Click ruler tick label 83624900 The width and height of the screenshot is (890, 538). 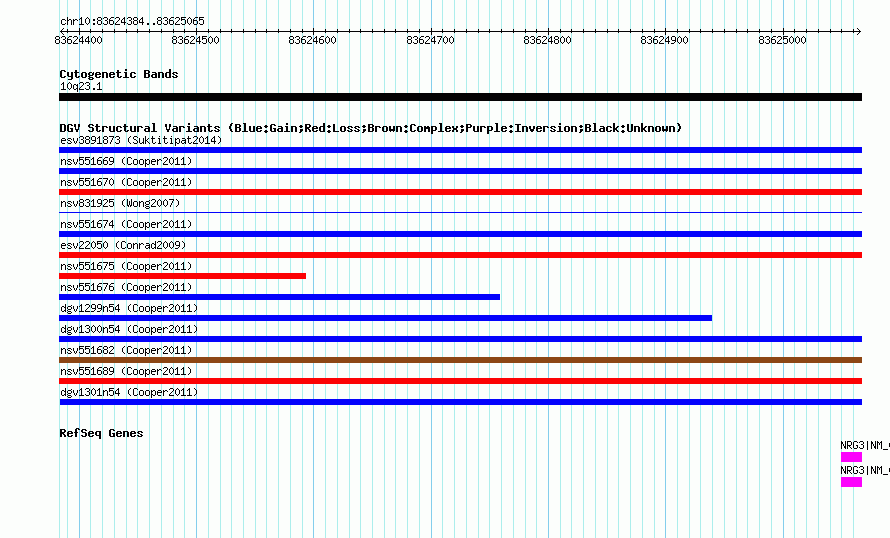(664, 40)
